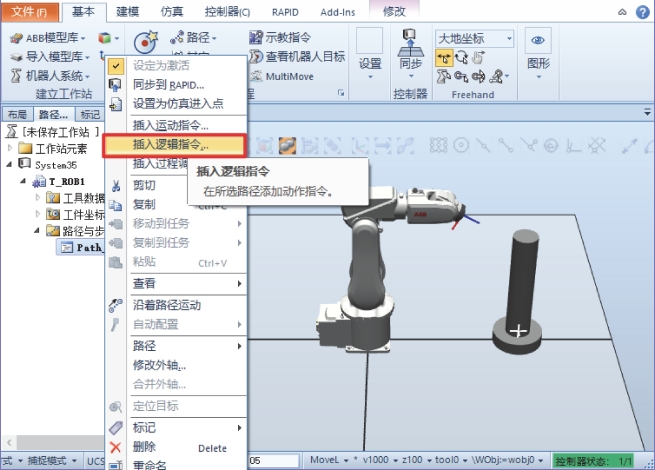Viewport: 655px width, 470px height.
Task: Open the 导入模型库 dropdown
Action: [50, 56]
